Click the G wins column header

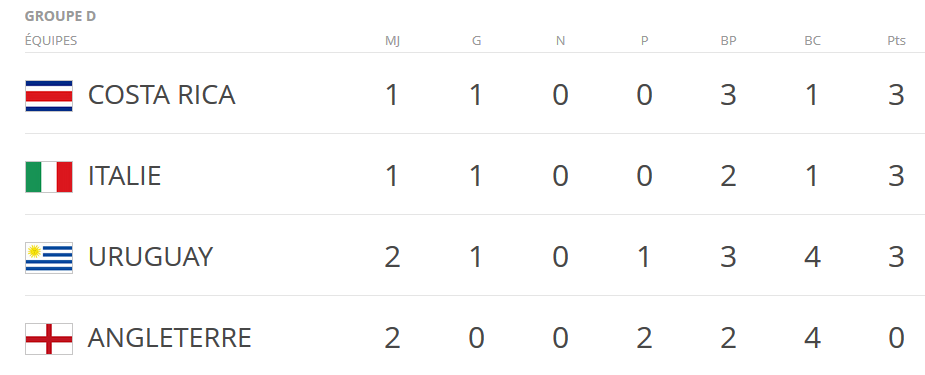click(x=477, y=41)
